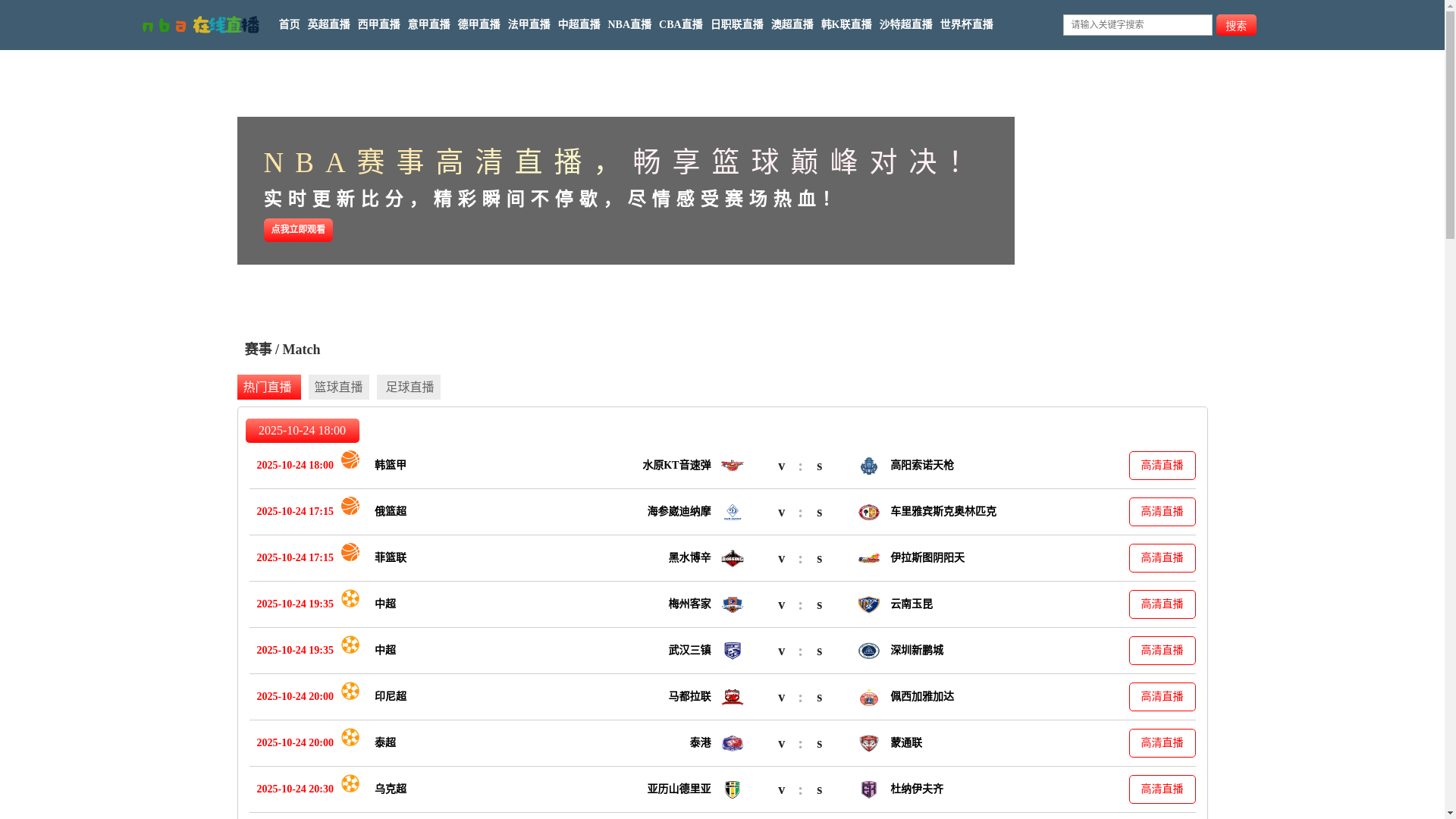The image size is (1456, 819).
Task: Click 水原KT音速弹 team logo
Action: (732, 466)
